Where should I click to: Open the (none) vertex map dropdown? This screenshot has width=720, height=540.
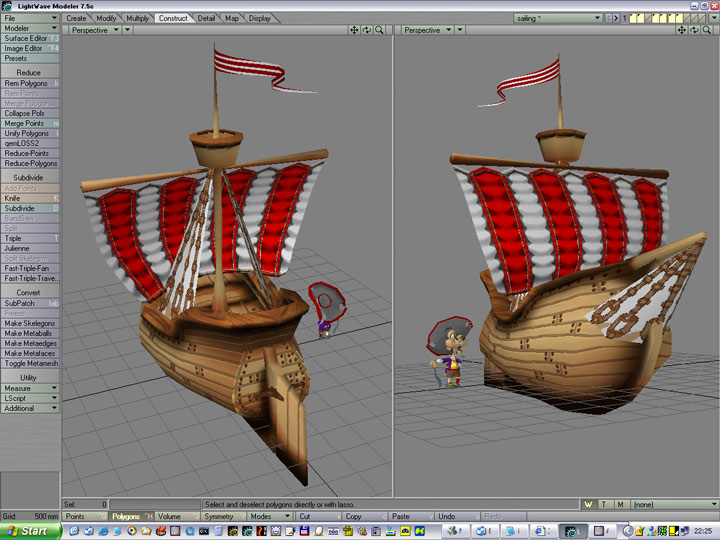click(675, 504)
